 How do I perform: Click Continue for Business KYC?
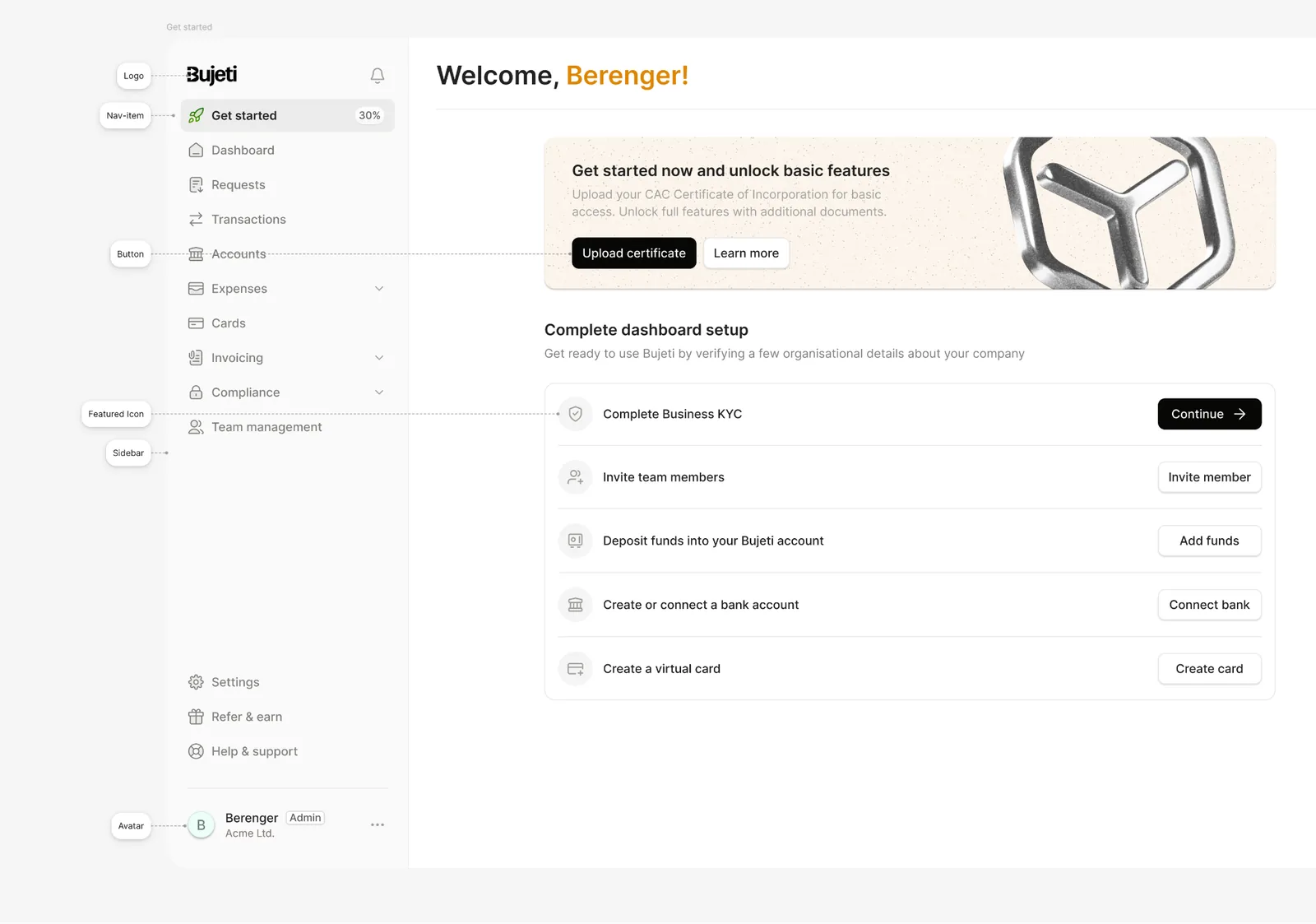[1209, 414]
